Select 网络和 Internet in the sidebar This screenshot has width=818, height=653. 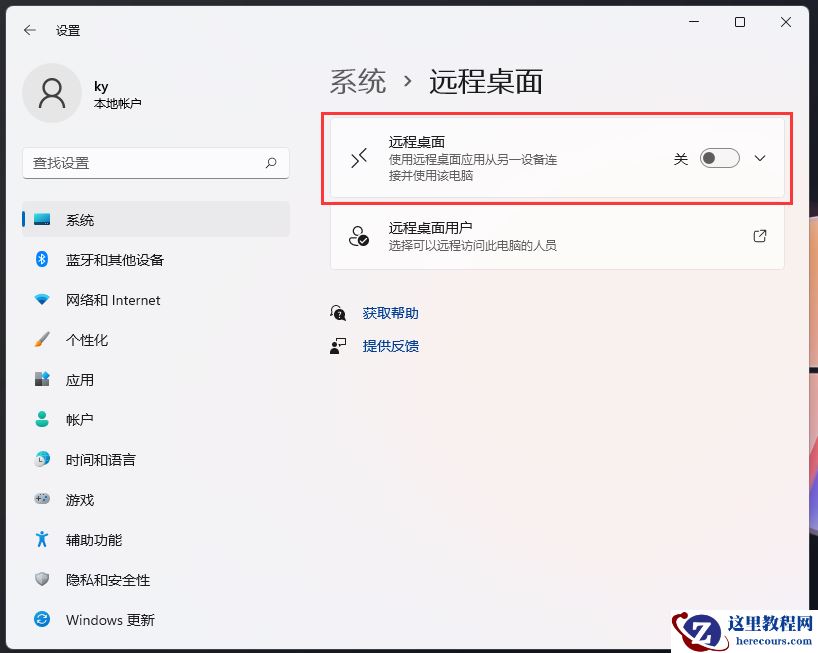[x=110, y=300]
